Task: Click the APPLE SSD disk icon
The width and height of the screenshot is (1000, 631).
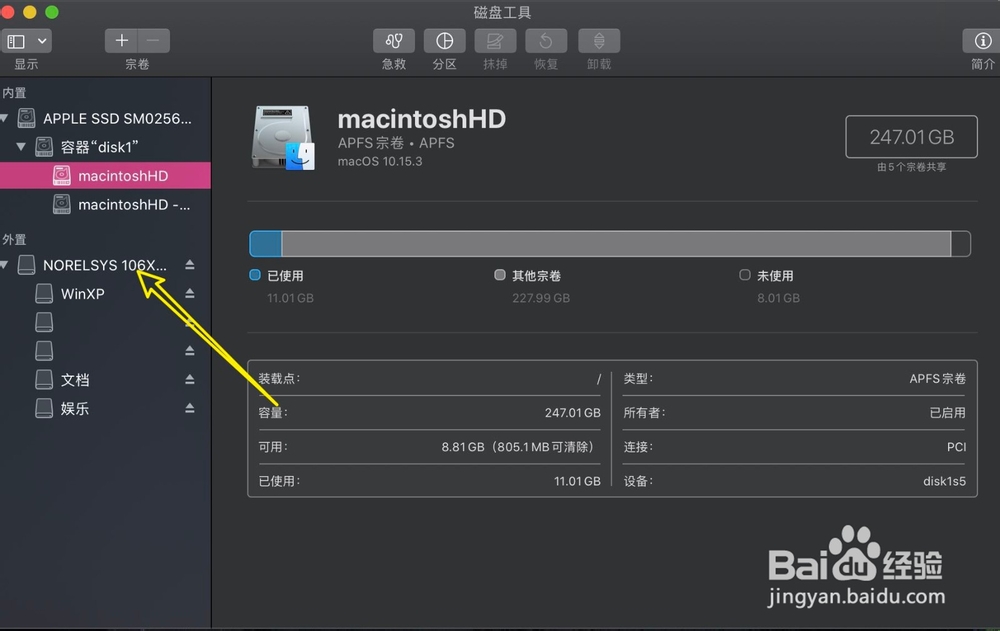Action: pos(26,118)
